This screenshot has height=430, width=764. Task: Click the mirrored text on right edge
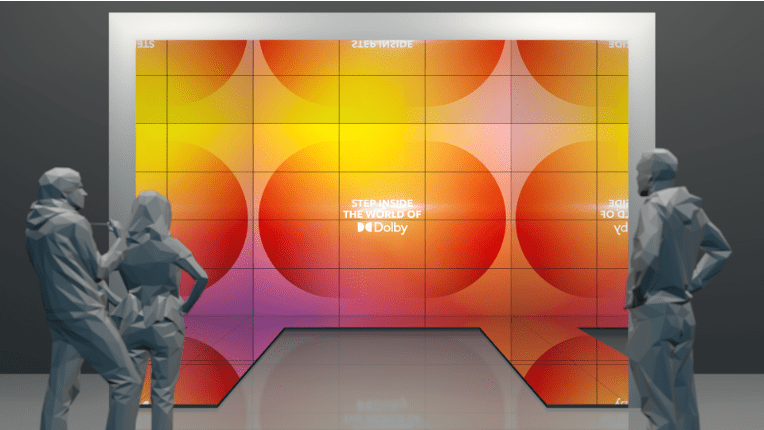tap(614, 215)
